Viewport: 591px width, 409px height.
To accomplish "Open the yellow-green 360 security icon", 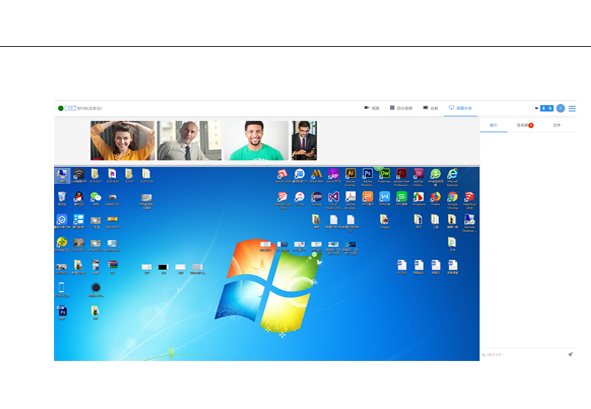I will tap(62, 244).
